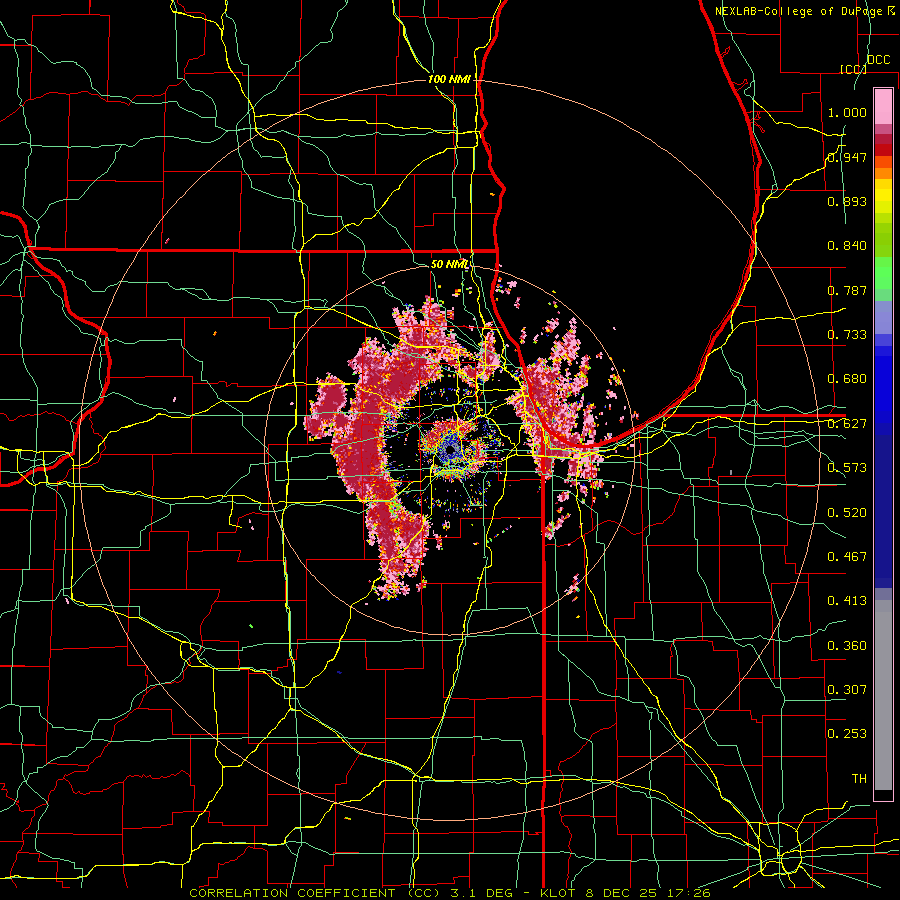
Task: Click the 0.467 scale value
Action: pyautogui.click(x=847, y=557)
